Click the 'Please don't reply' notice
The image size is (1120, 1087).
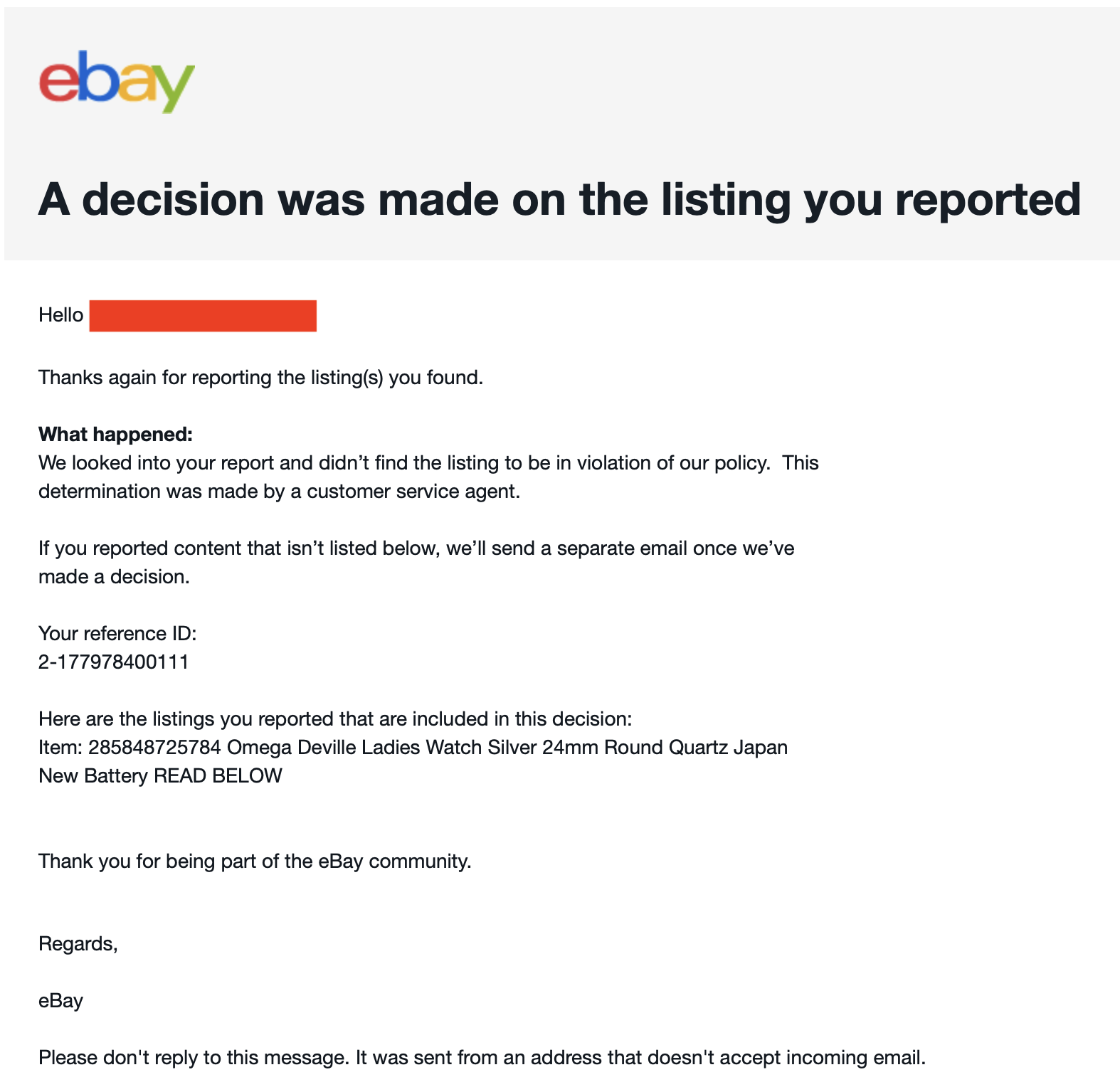point(482,1058)
